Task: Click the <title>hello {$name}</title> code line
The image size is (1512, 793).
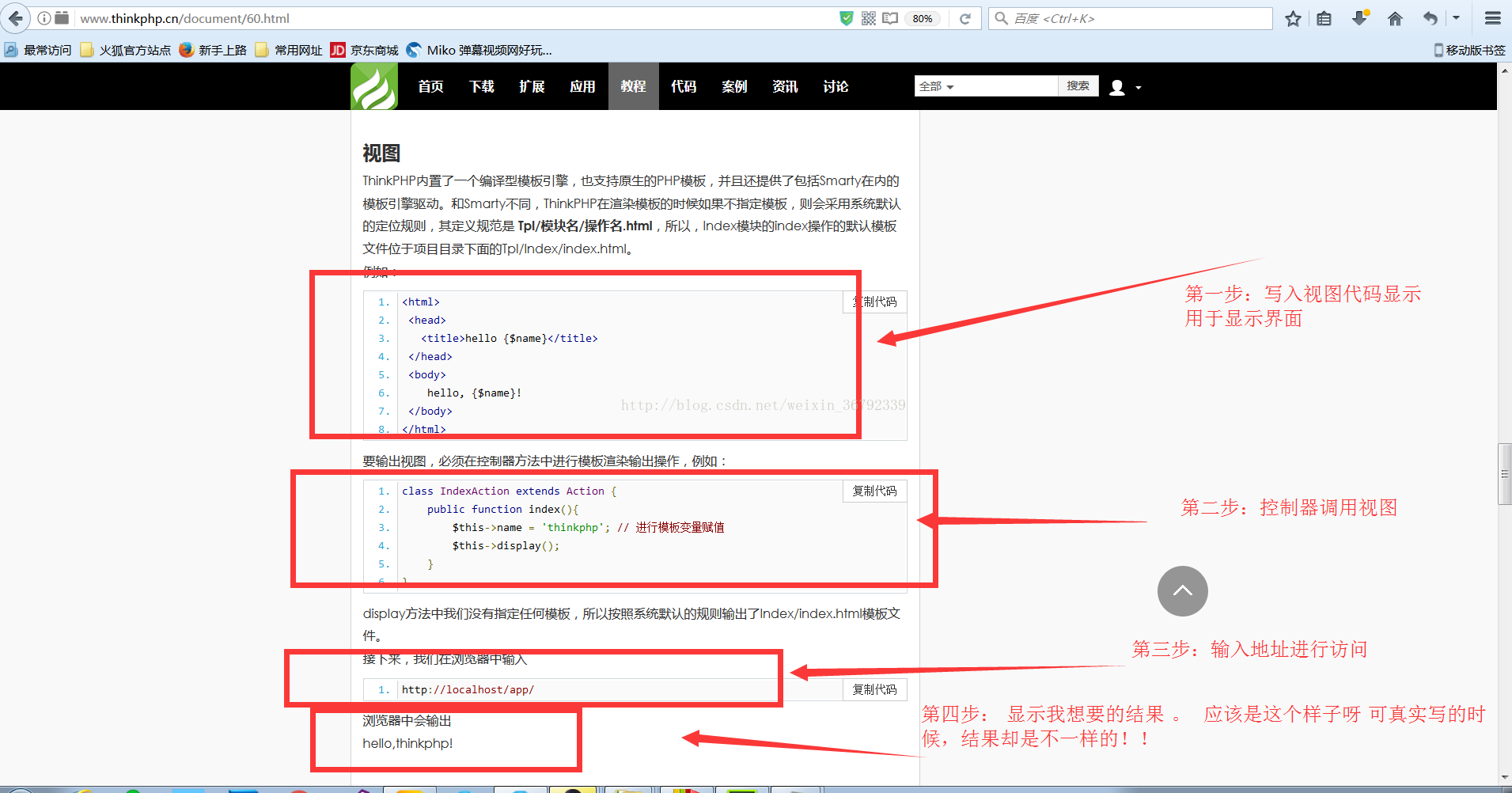Action: [510, 338]
